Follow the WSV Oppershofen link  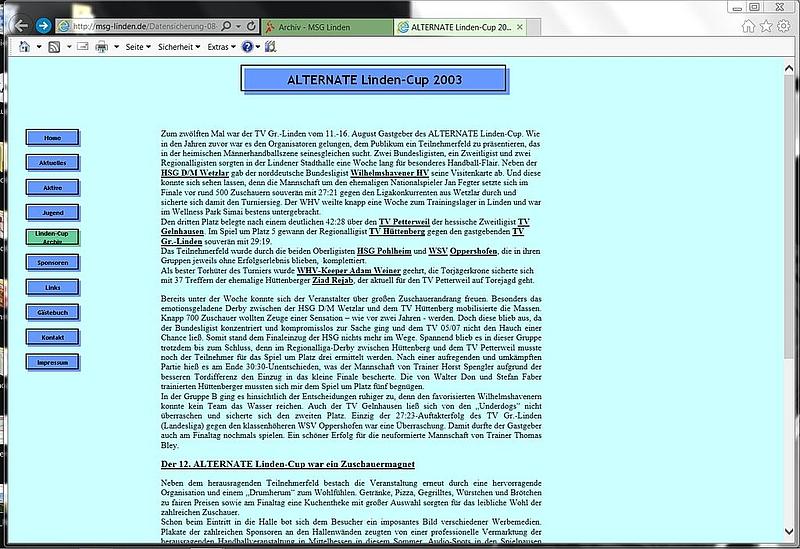(x=463, y=251)
